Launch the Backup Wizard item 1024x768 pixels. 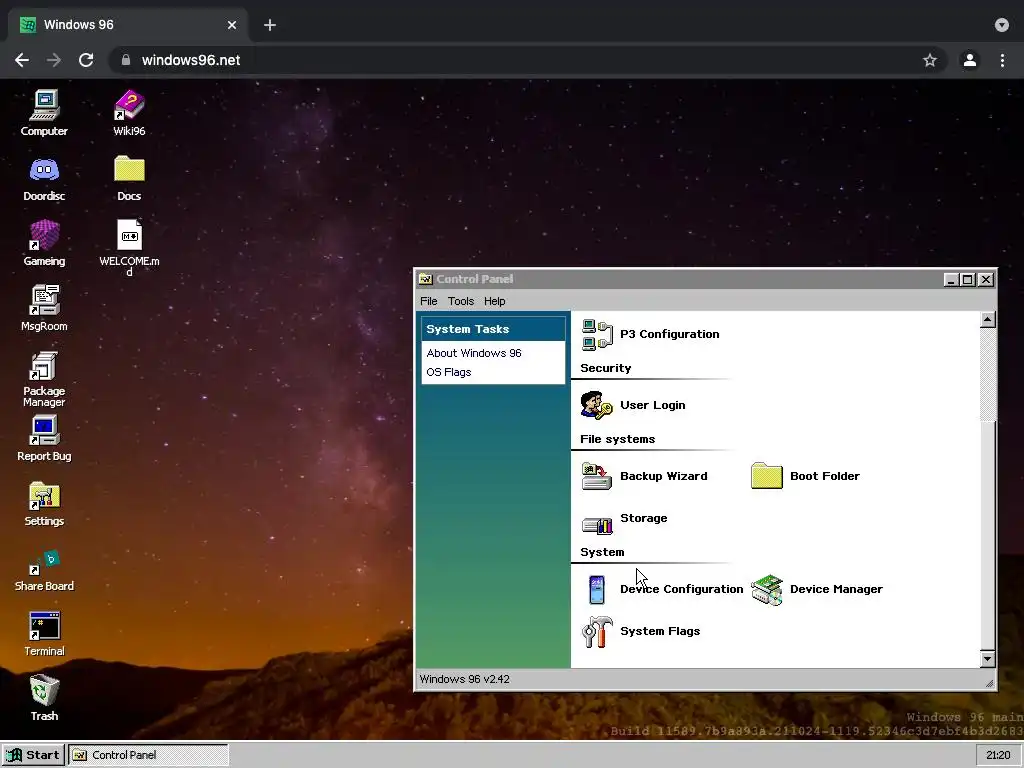(645, 476)
